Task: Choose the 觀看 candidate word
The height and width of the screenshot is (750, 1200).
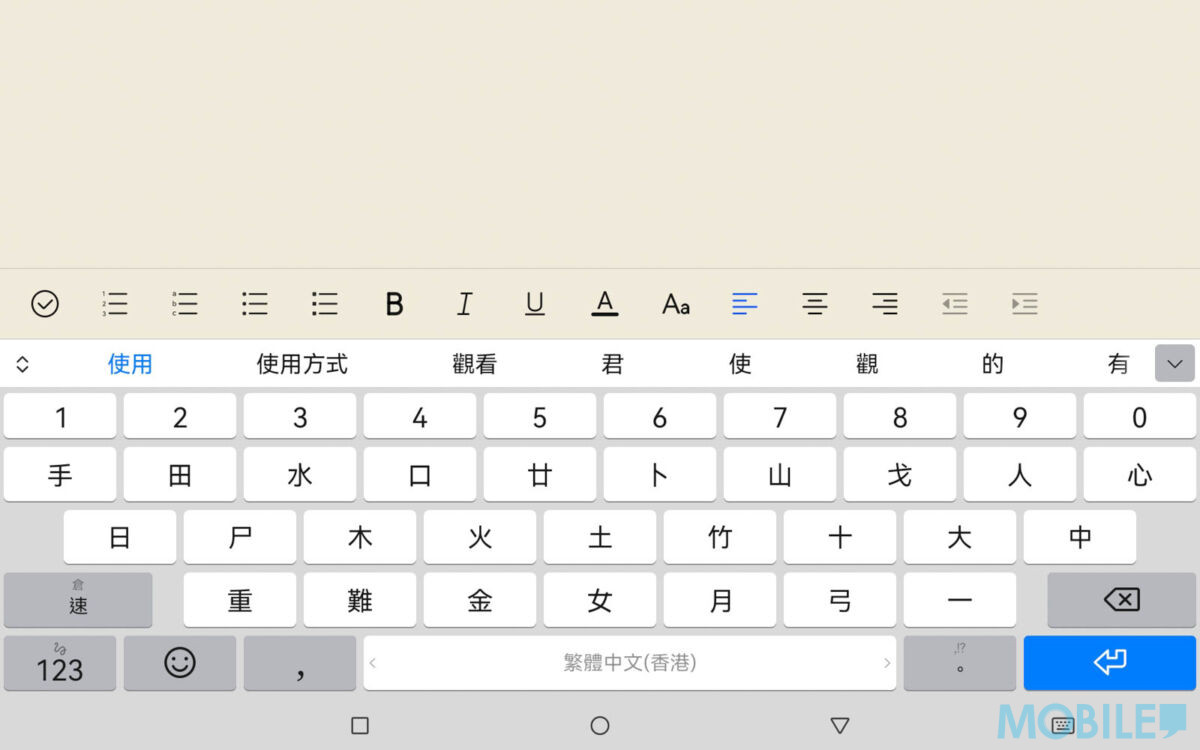Action: coord(474,364)
